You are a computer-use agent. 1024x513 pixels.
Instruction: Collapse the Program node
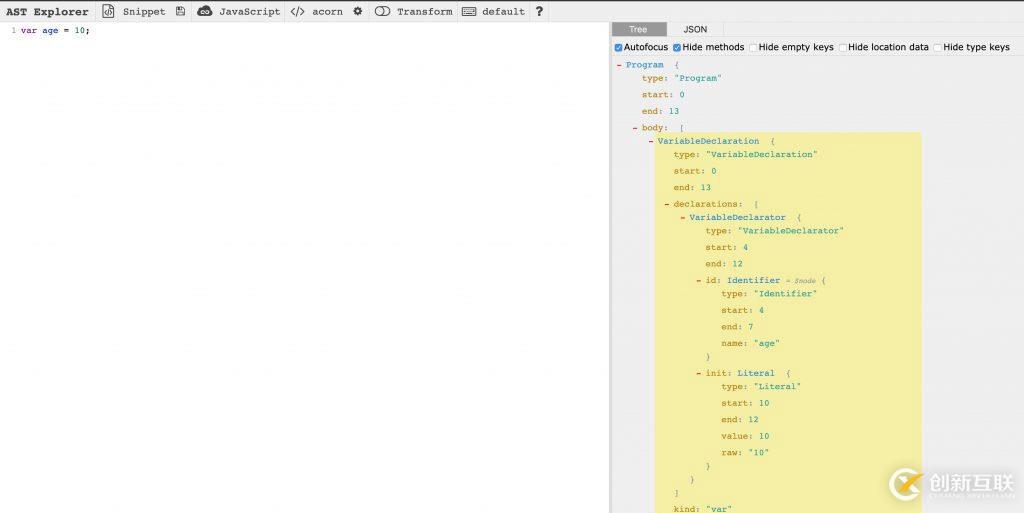(x=619, y=65)
